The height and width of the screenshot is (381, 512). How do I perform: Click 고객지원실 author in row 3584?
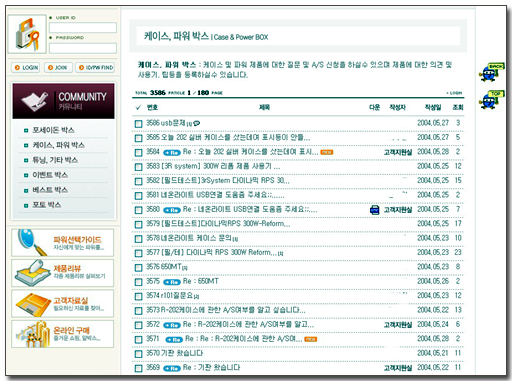[398, 152]
